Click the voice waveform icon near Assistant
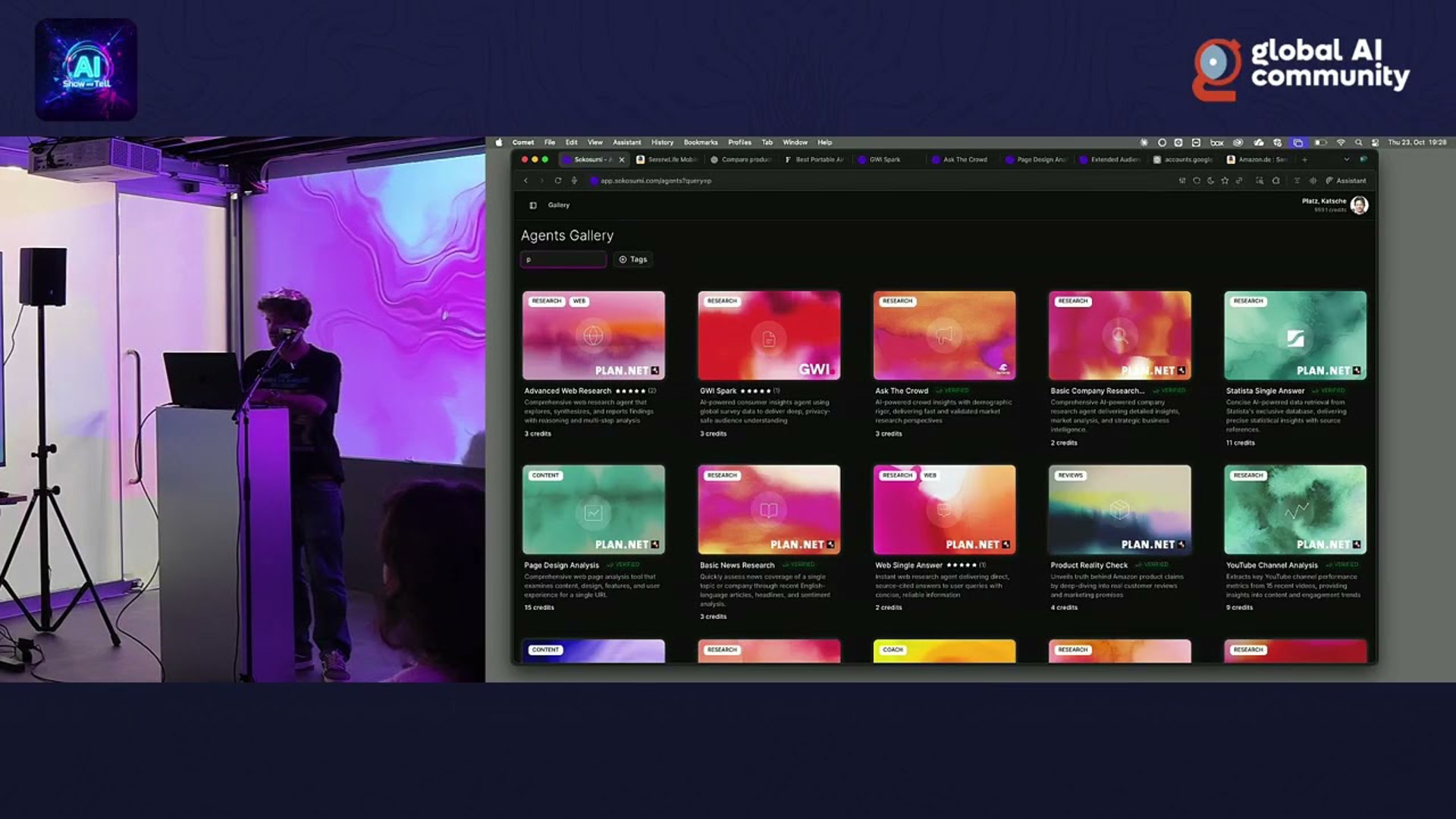 pyautogui.click(x=1313, y=180)
